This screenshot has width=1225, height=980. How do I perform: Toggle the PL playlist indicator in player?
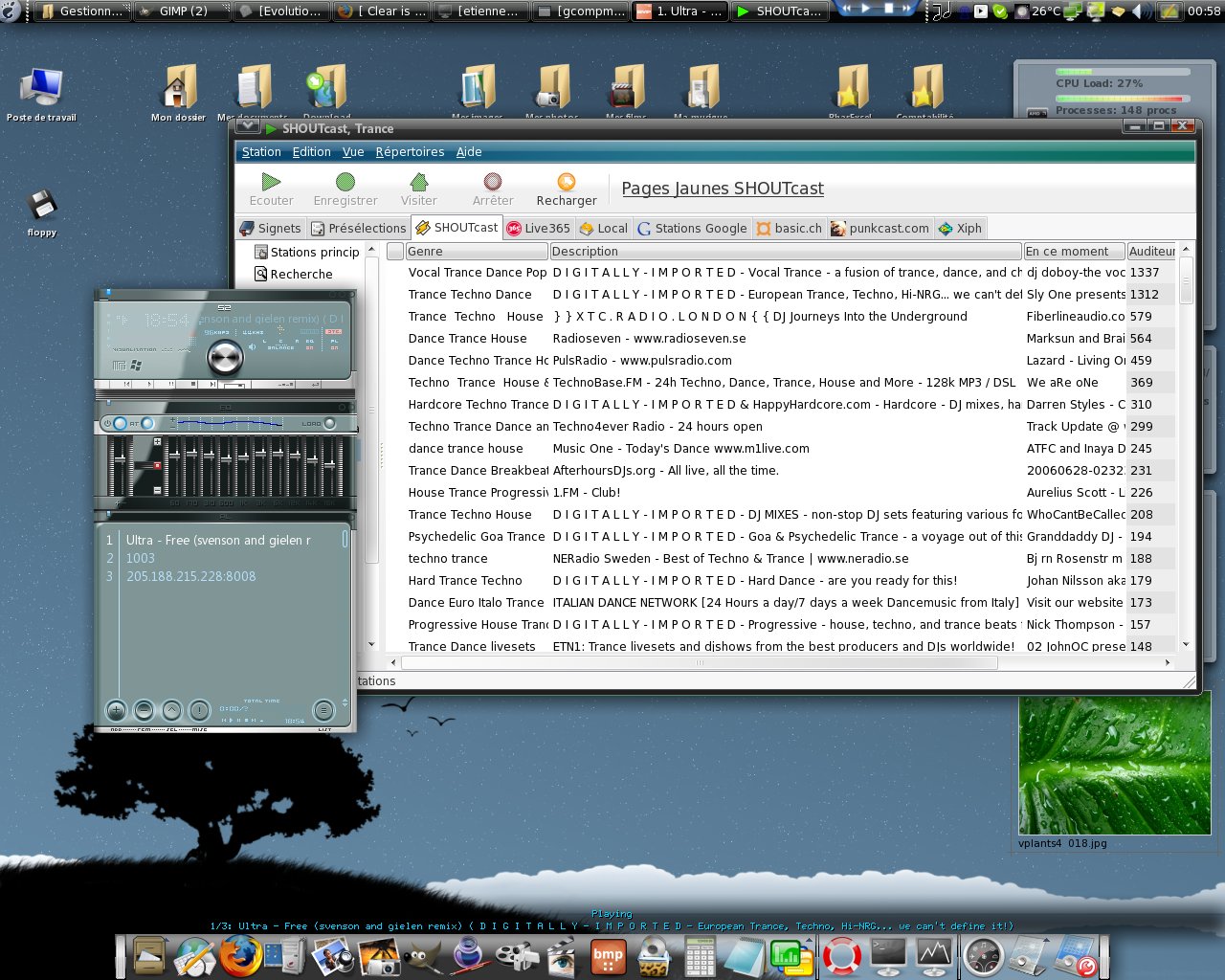[334, 345]
